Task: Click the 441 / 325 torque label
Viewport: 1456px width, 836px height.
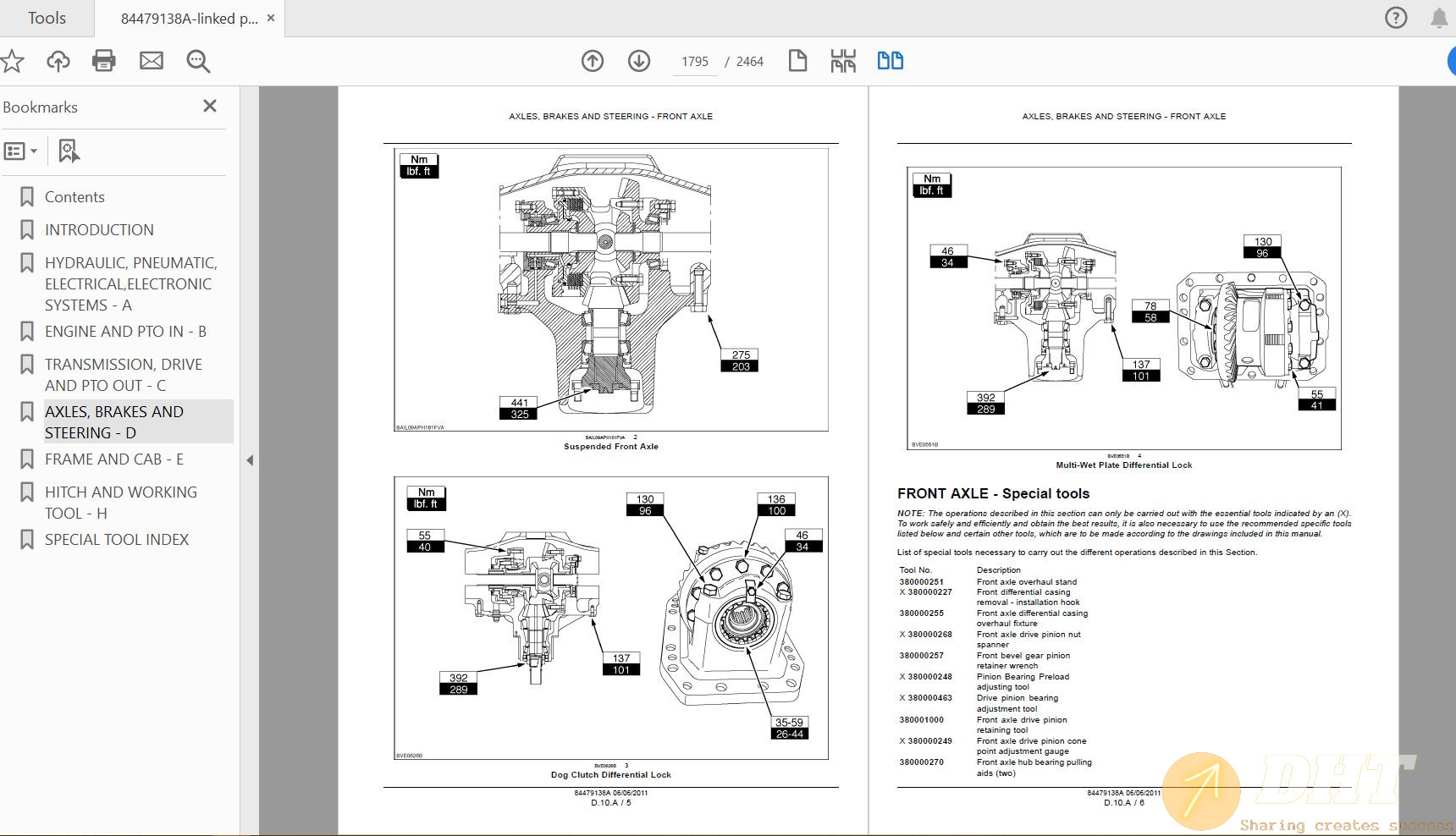Action: coord(520,409)
